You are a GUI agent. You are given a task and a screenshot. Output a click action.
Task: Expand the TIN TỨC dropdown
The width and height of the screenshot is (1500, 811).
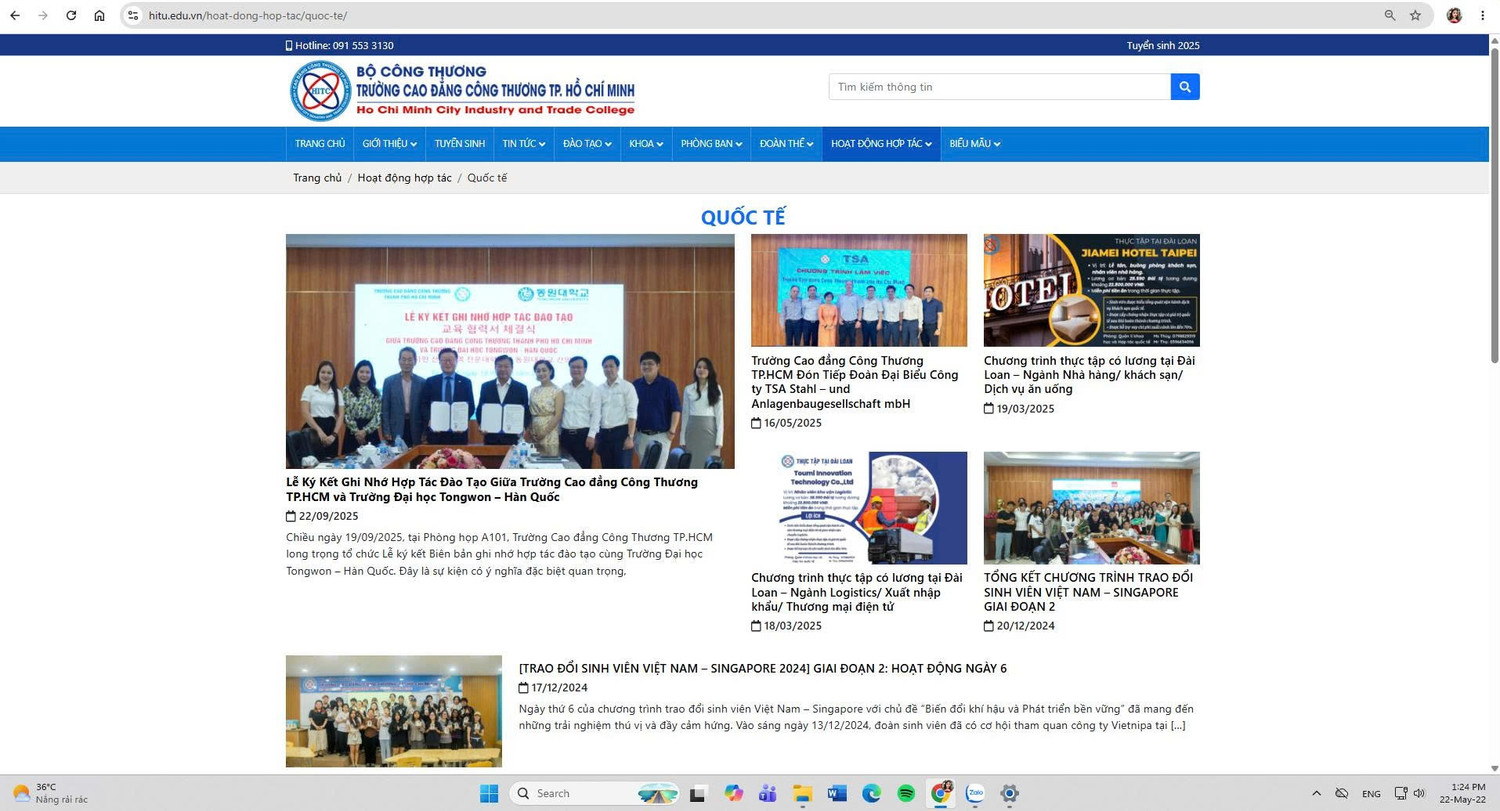point(524,144)
